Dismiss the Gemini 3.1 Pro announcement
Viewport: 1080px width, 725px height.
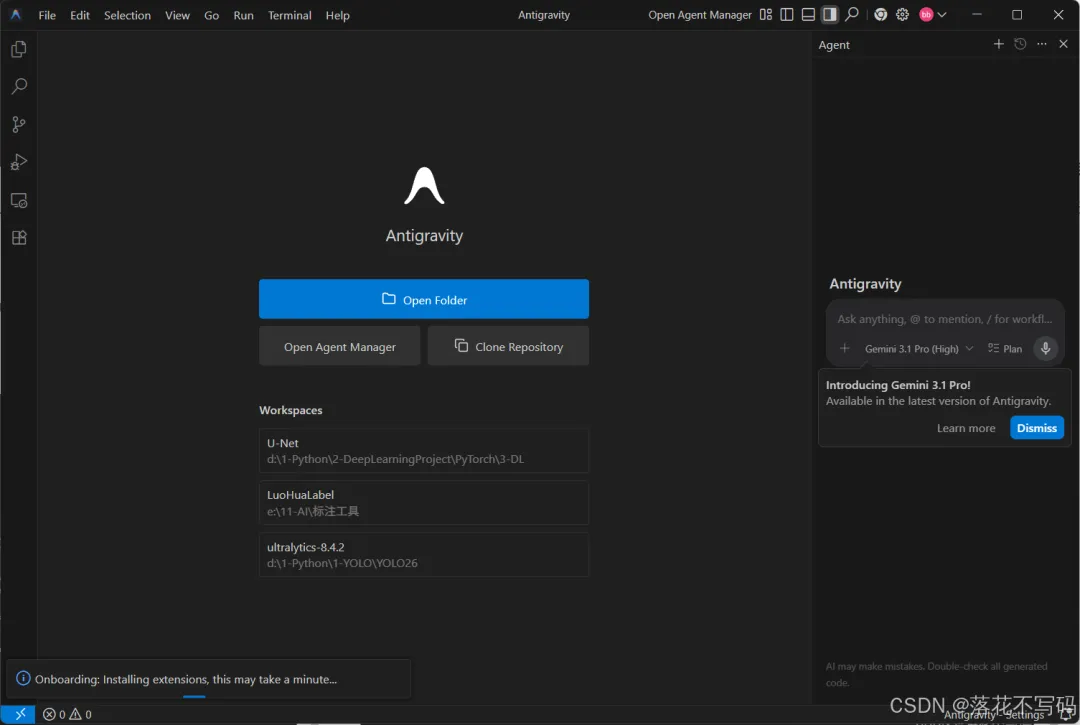pyautogui.click(x=1036, y=428)
